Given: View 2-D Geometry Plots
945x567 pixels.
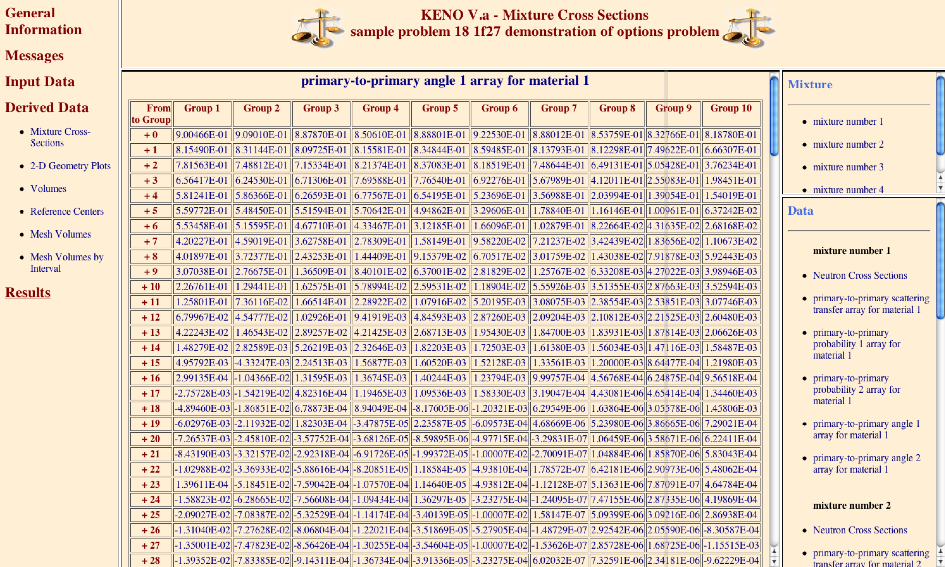Looking at the screenshot, I should [70, 166].
